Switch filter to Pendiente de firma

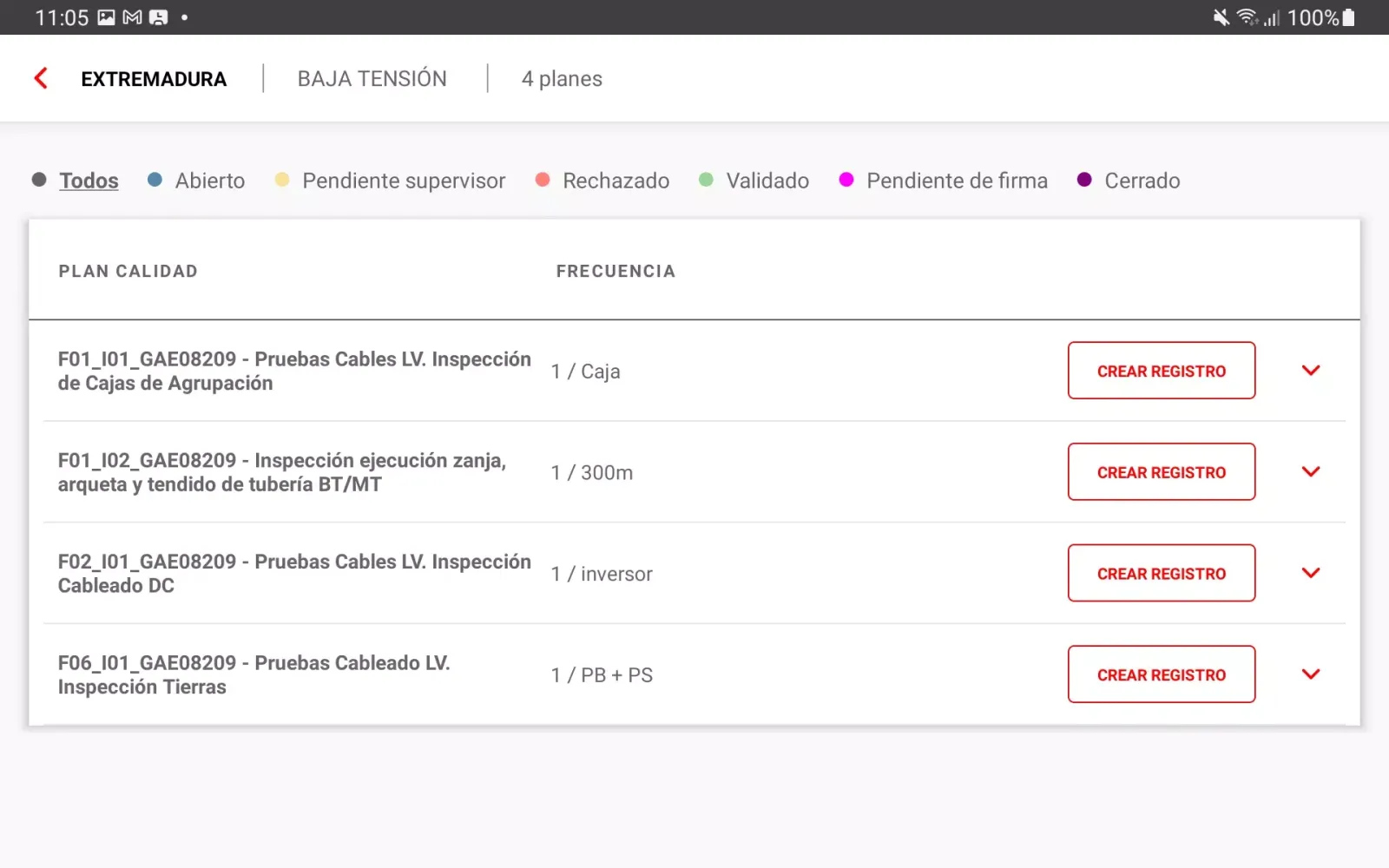957,181
